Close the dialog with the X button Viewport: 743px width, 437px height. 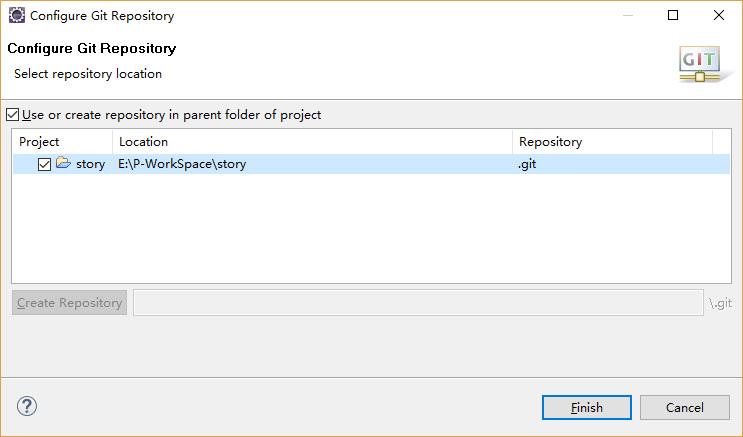(x=719, y=15)
